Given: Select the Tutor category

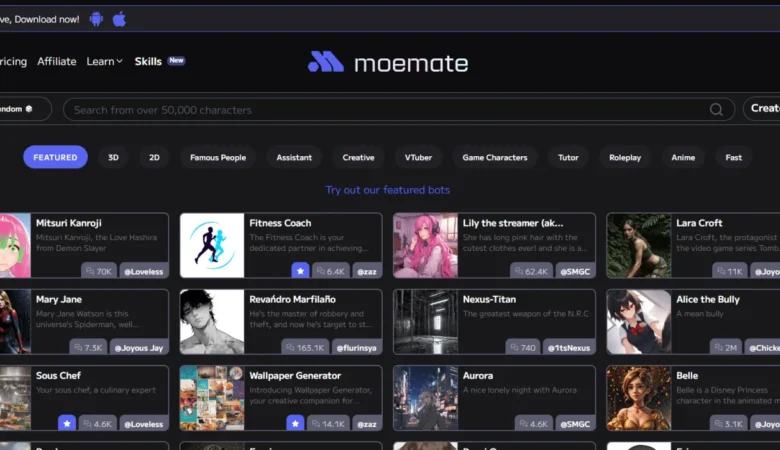Looking at the screenshot, I should tap(568, 157).
